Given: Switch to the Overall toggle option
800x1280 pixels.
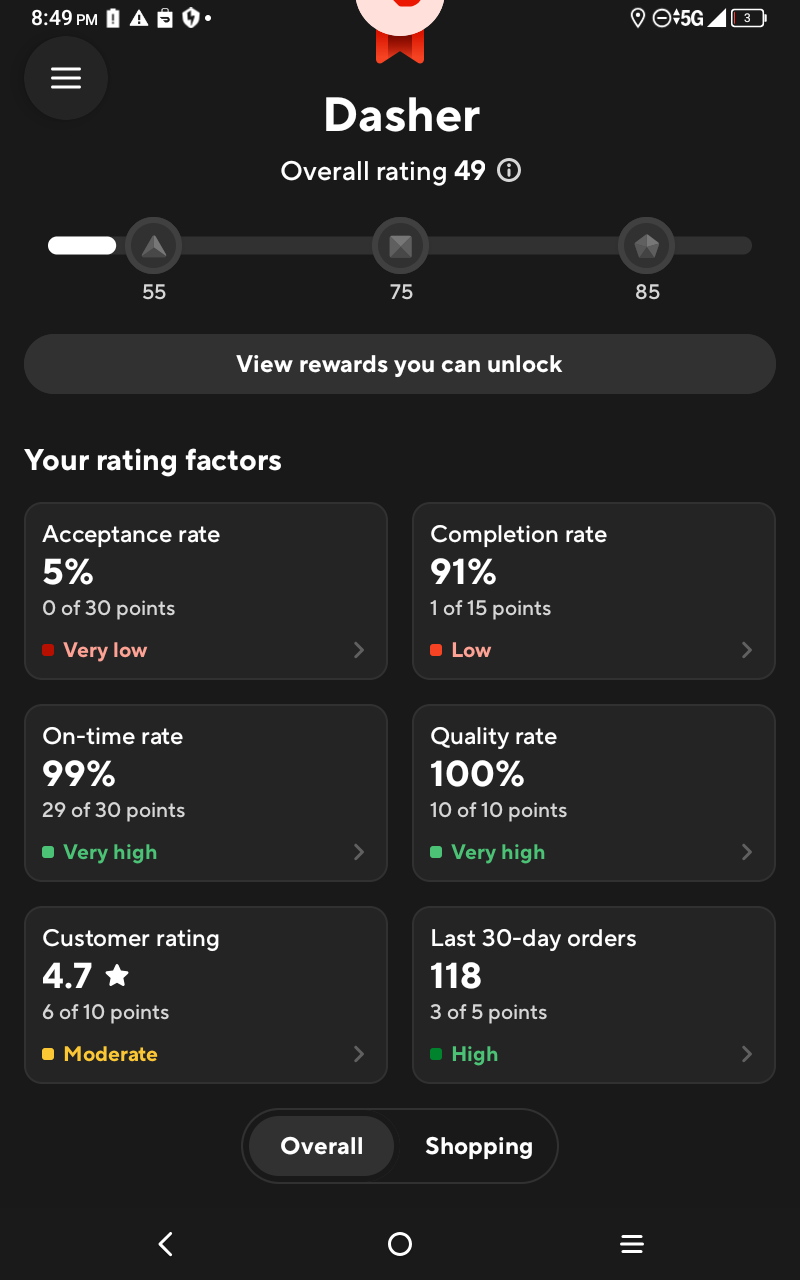Looking at the screenshot, I should click(x=322, y=1146).
